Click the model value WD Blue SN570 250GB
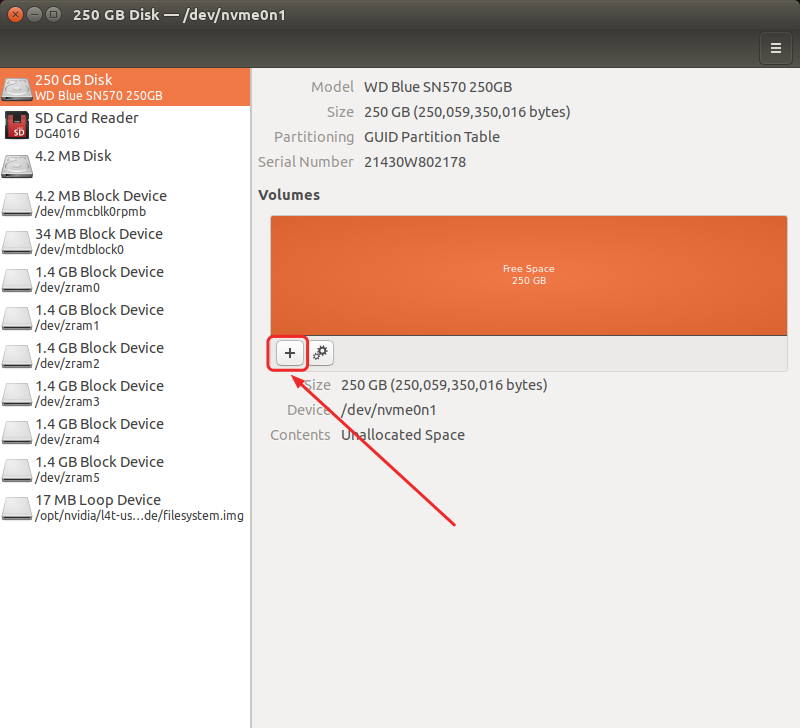The width and height of the screenshot is (800, 728). point(438,87)
